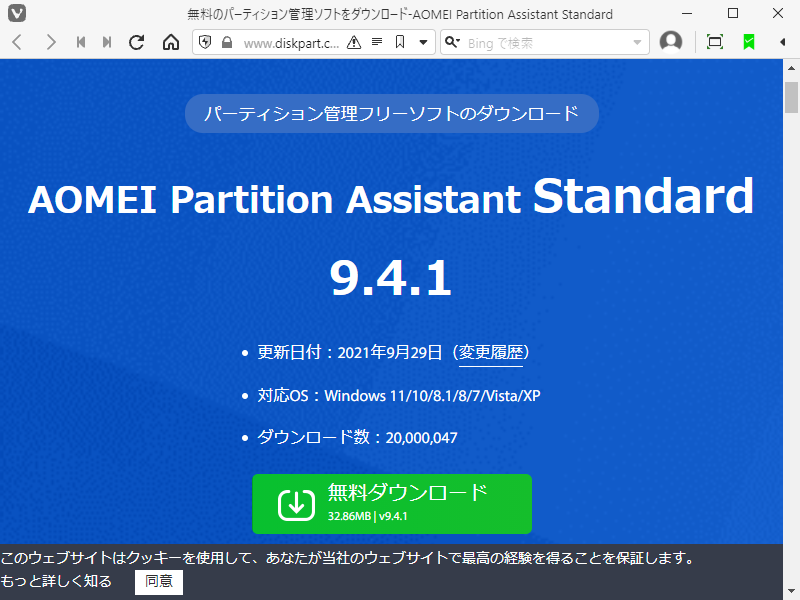
Task: Click the green extension icon on the toolbar
Action: (746, 42)
